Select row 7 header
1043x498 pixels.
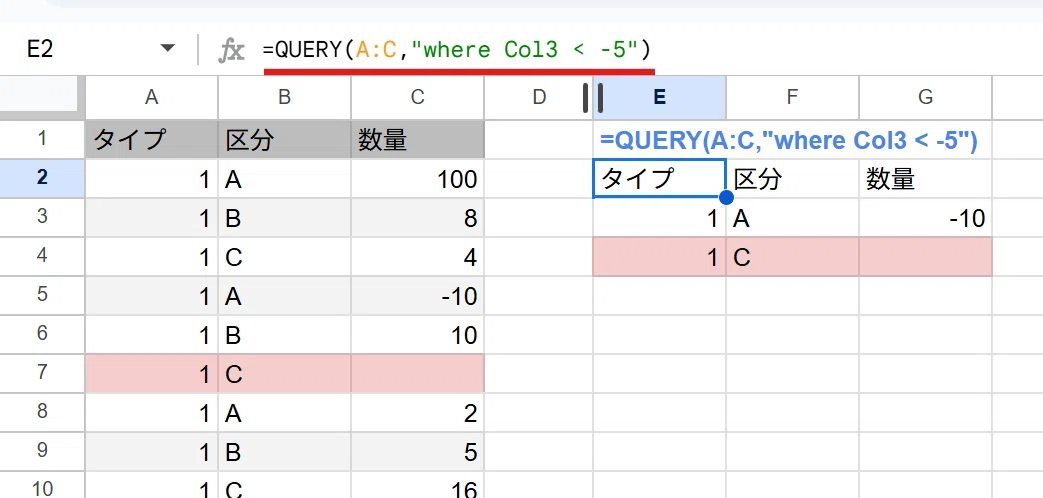click(x=43, y=373)
